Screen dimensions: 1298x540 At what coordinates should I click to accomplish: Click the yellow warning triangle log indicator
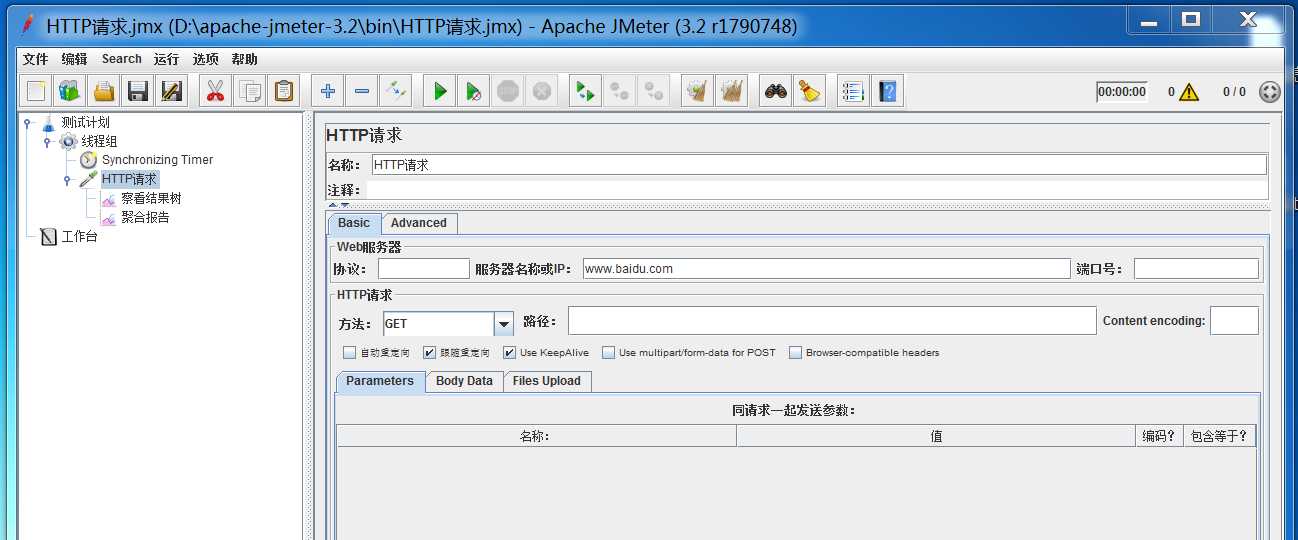coord(1188,92)
